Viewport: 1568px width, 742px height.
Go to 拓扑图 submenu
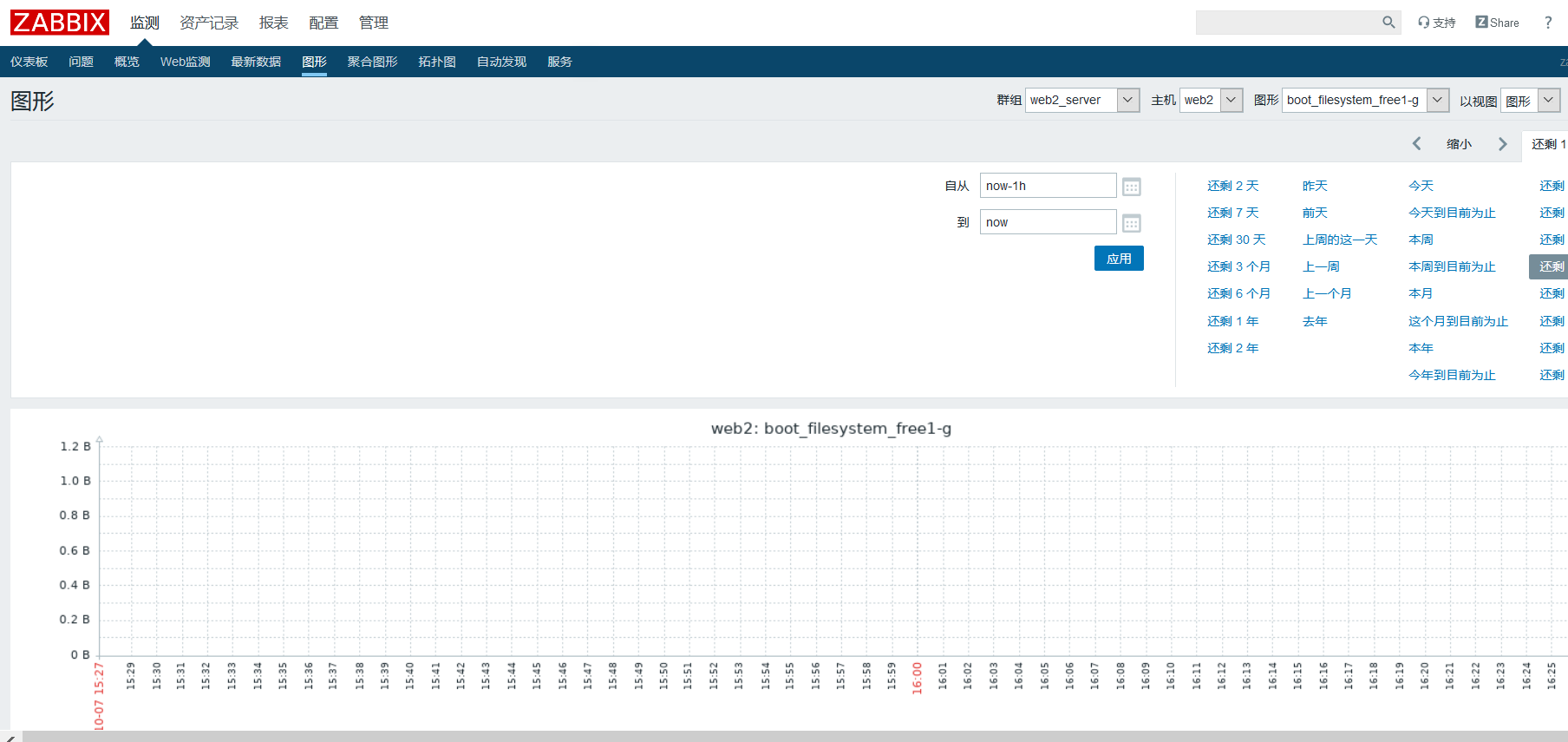(437, 62)
